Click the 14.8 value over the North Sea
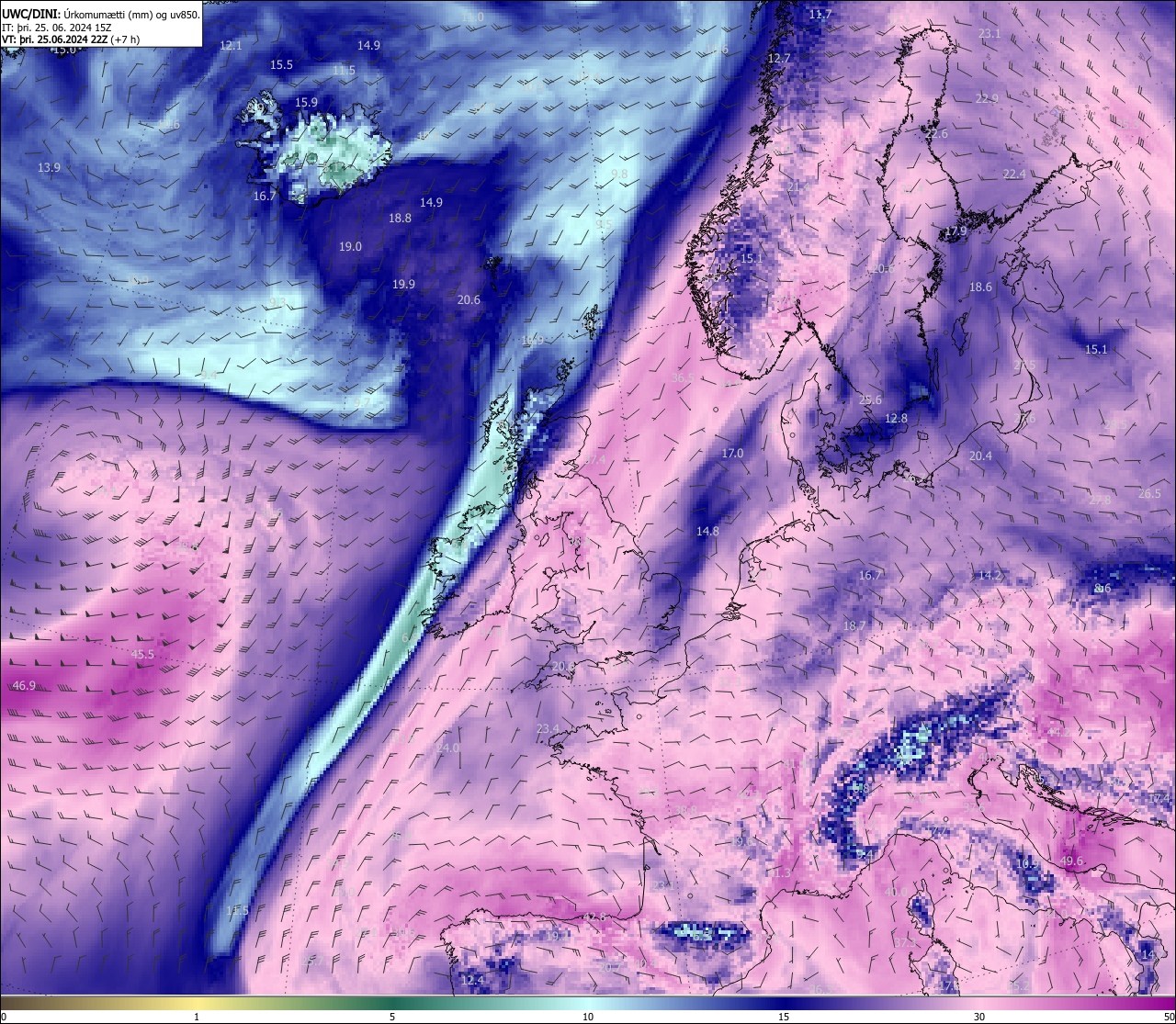 [707, 531]
